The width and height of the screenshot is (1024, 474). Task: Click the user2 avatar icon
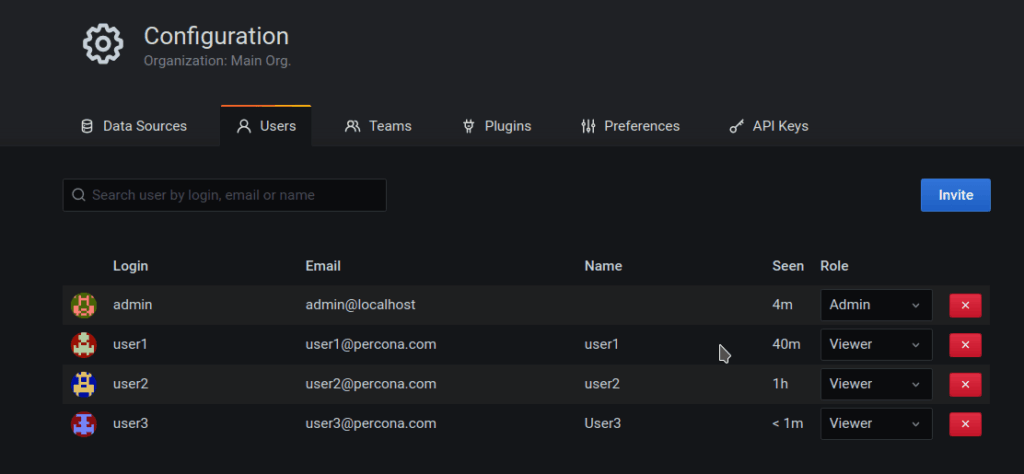pos(84,384)
